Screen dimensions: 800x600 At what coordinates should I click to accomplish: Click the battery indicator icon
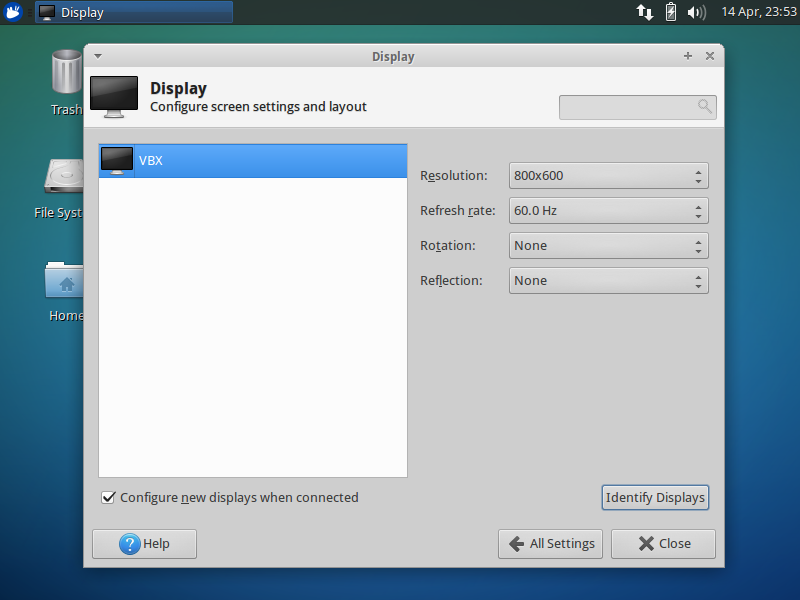pyautogui.click(x=670, y=13)
